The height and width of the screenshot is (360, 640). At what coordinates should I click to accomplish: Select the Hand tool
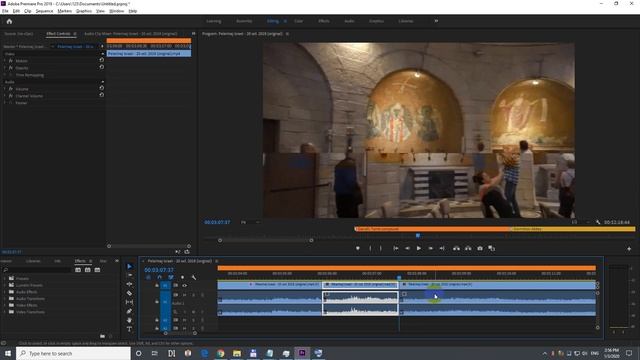click(130, 320)
